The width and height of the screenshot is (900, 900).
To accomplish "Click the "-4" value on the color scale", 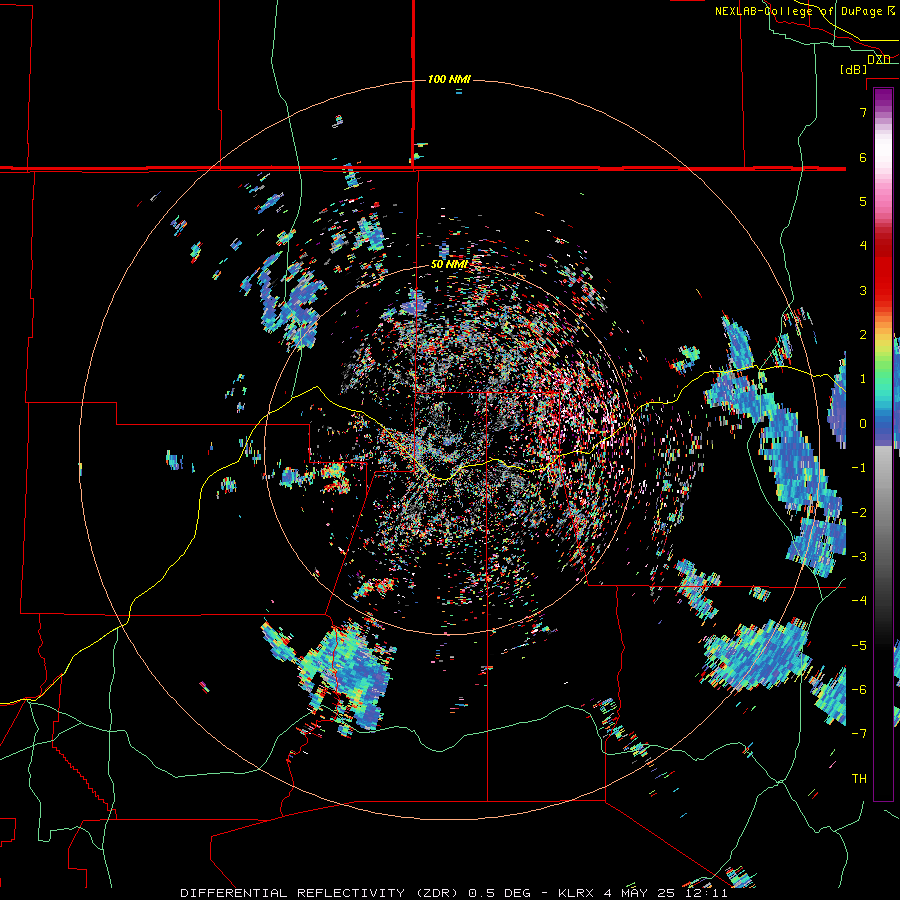I will (859, 601).
